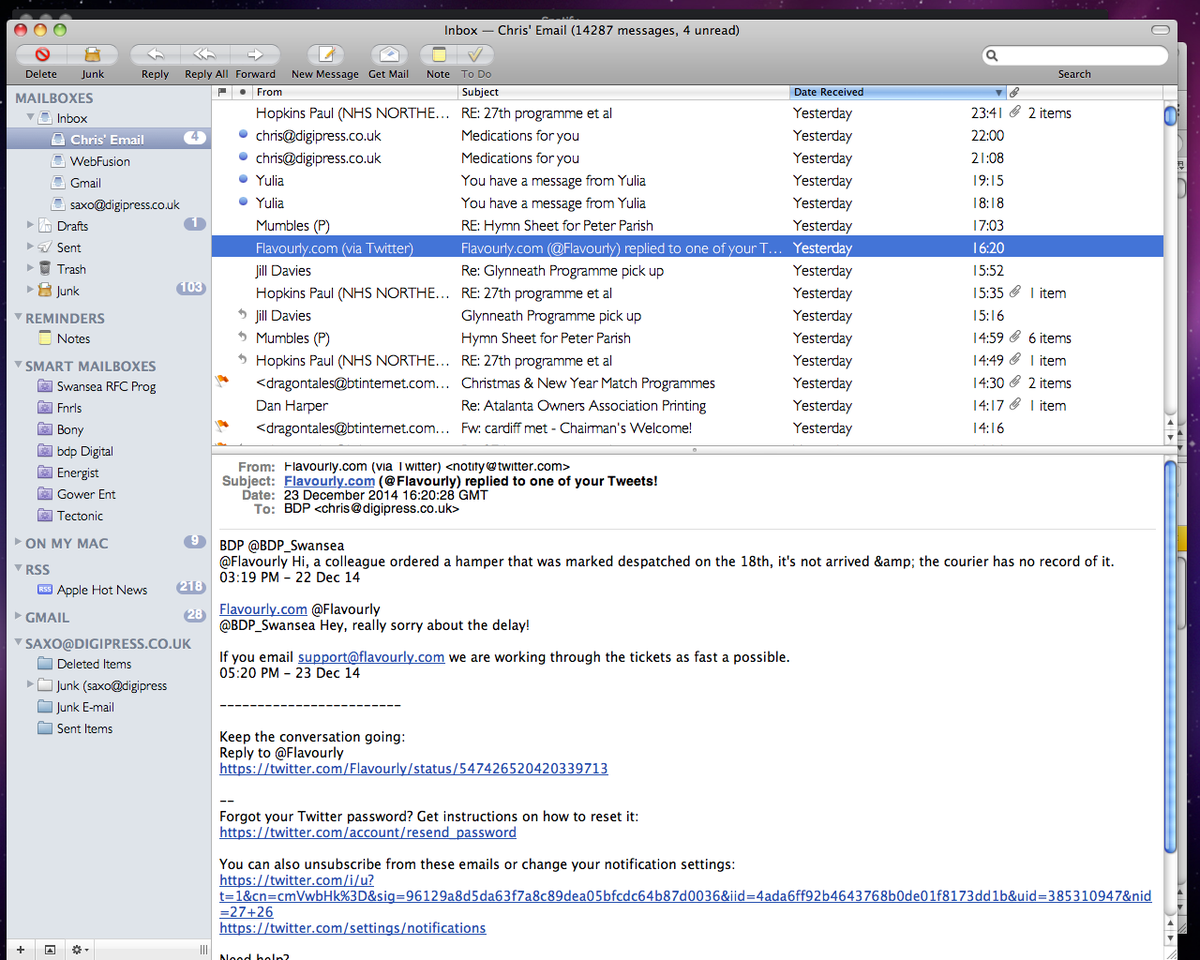
Task: Open the Chris' Email mailbox
Action: click(x=108, y=139)
